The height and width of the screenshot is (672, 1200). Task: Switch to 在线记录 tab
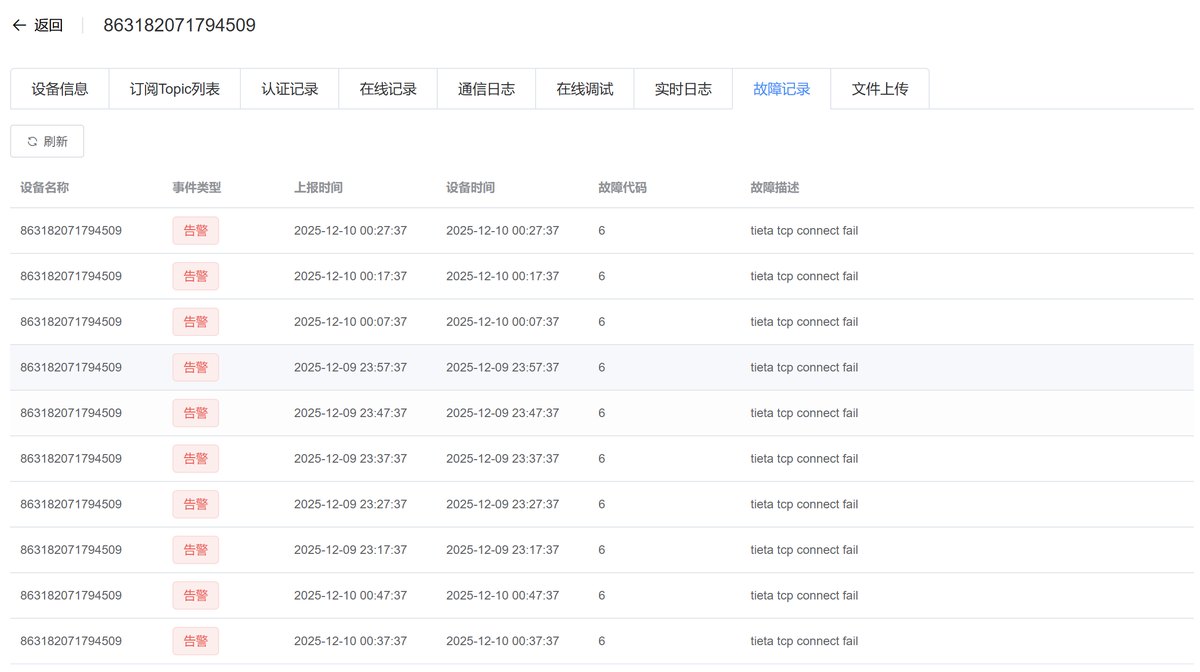tap(388, 89)
